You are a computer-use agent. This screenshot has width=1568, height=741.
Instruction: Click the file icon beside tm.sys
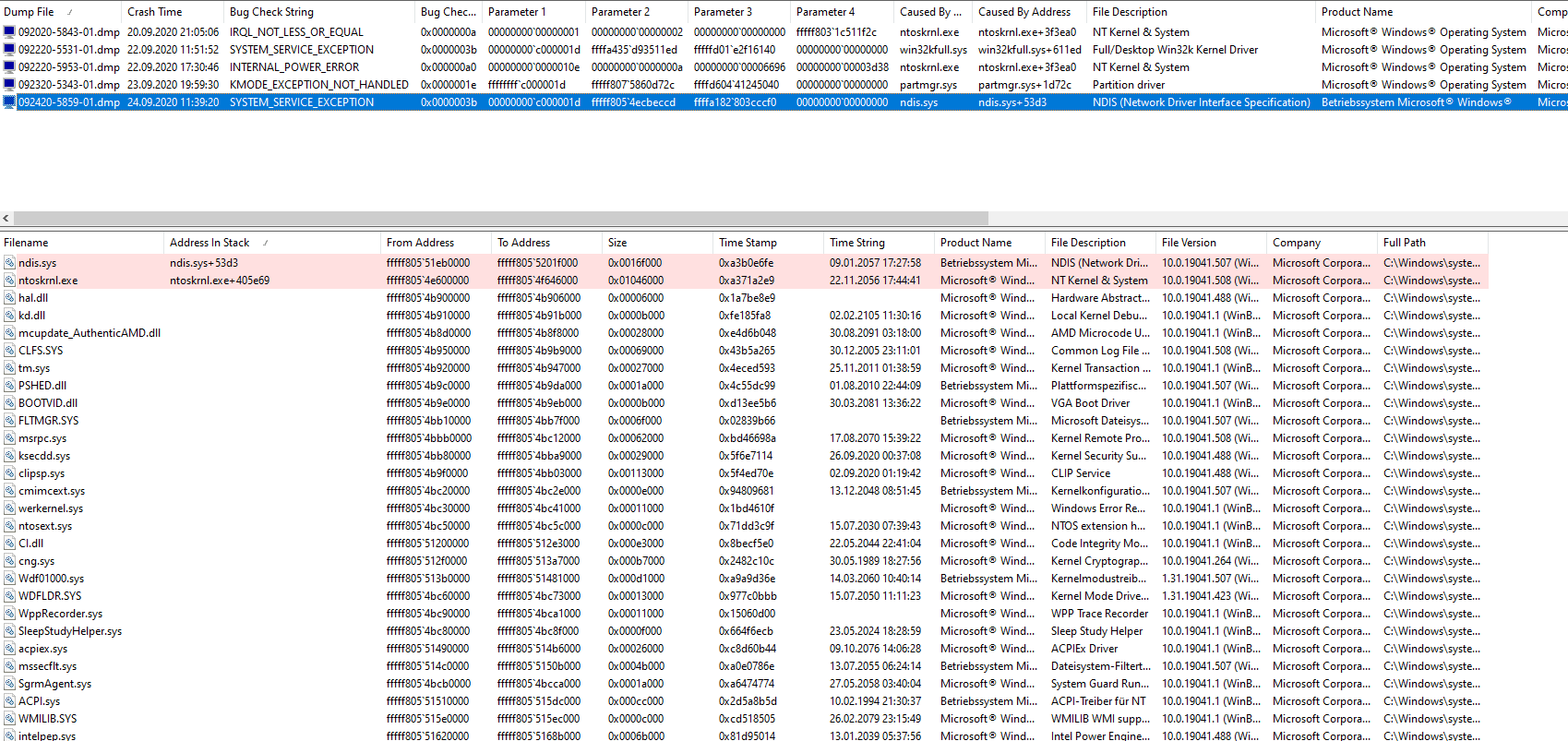(9, 368)
